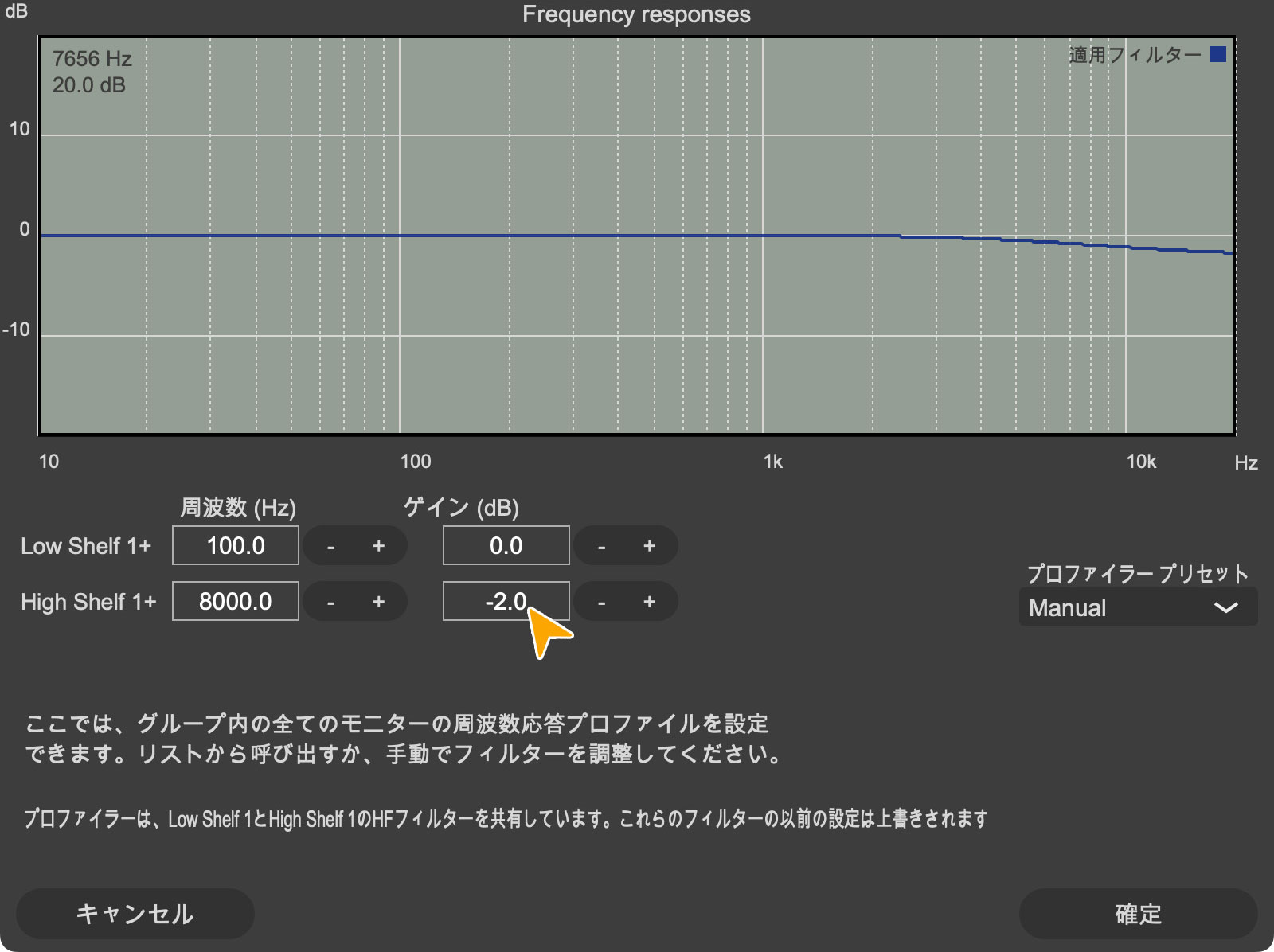Decrease the Low Shelf 1+ frequency value
1274x952 pixels.
pyautogui.click(x=332, y=546)
